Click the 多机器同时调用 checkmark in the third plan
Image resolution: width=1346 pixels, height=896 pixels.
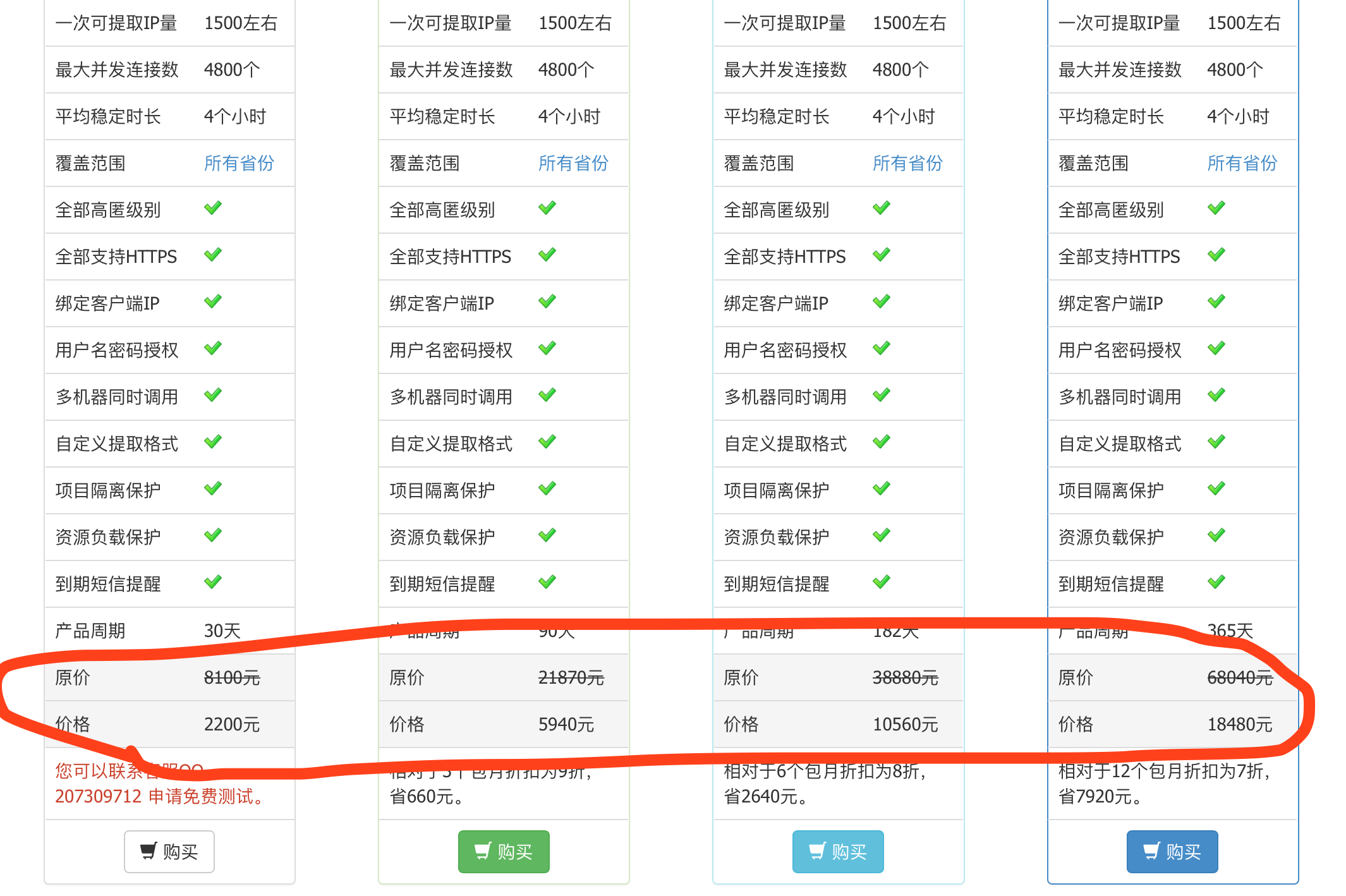click(882, 395)
